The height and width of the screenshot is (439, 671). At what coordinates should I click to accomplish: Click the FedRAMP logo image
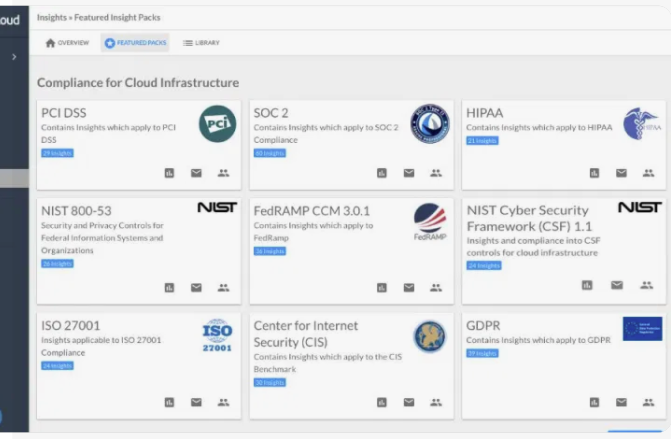pyautogui.click(x=430, y=222)
